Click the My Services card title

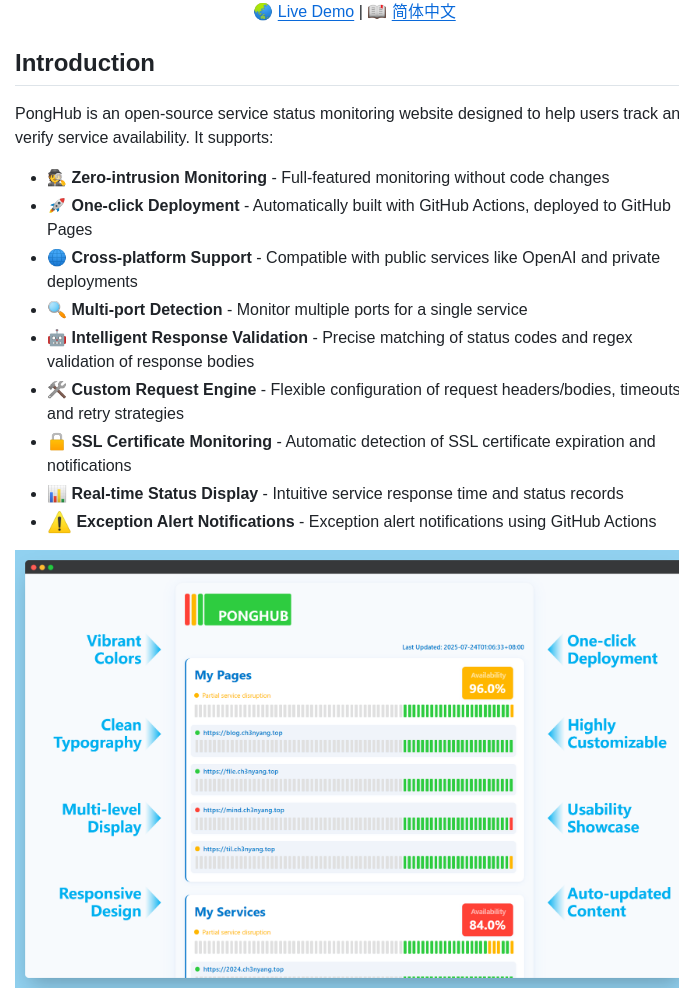[x=230, y=912]
